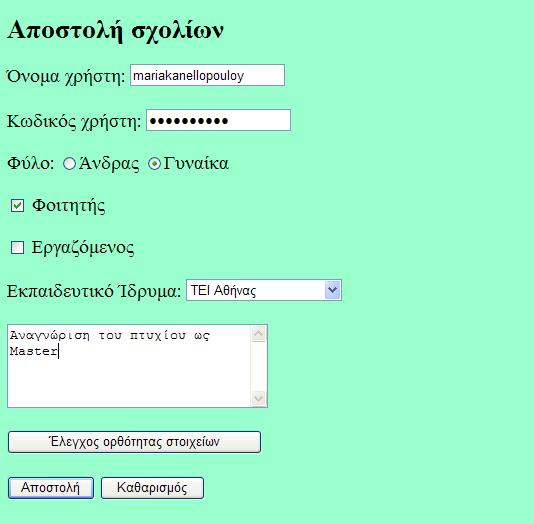The height and width of the screenshot is (524, 534).
Task: Click the textarea scroll down arrow
Action: pyautogui.click(x=258, y=398)
